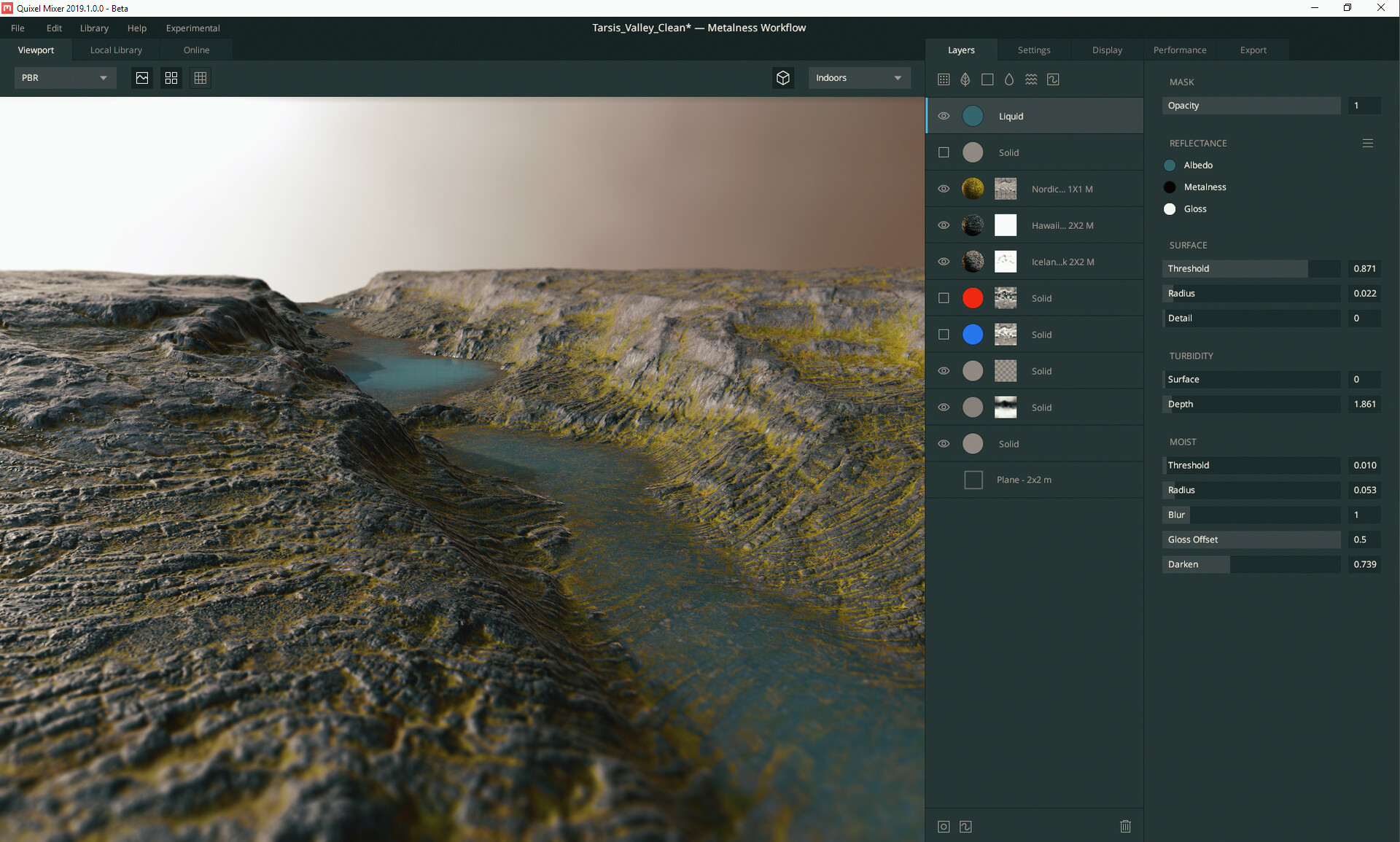Viewport: 1400px width, 842px height.
Task: Open the Local Library tab
Action: 116,50
